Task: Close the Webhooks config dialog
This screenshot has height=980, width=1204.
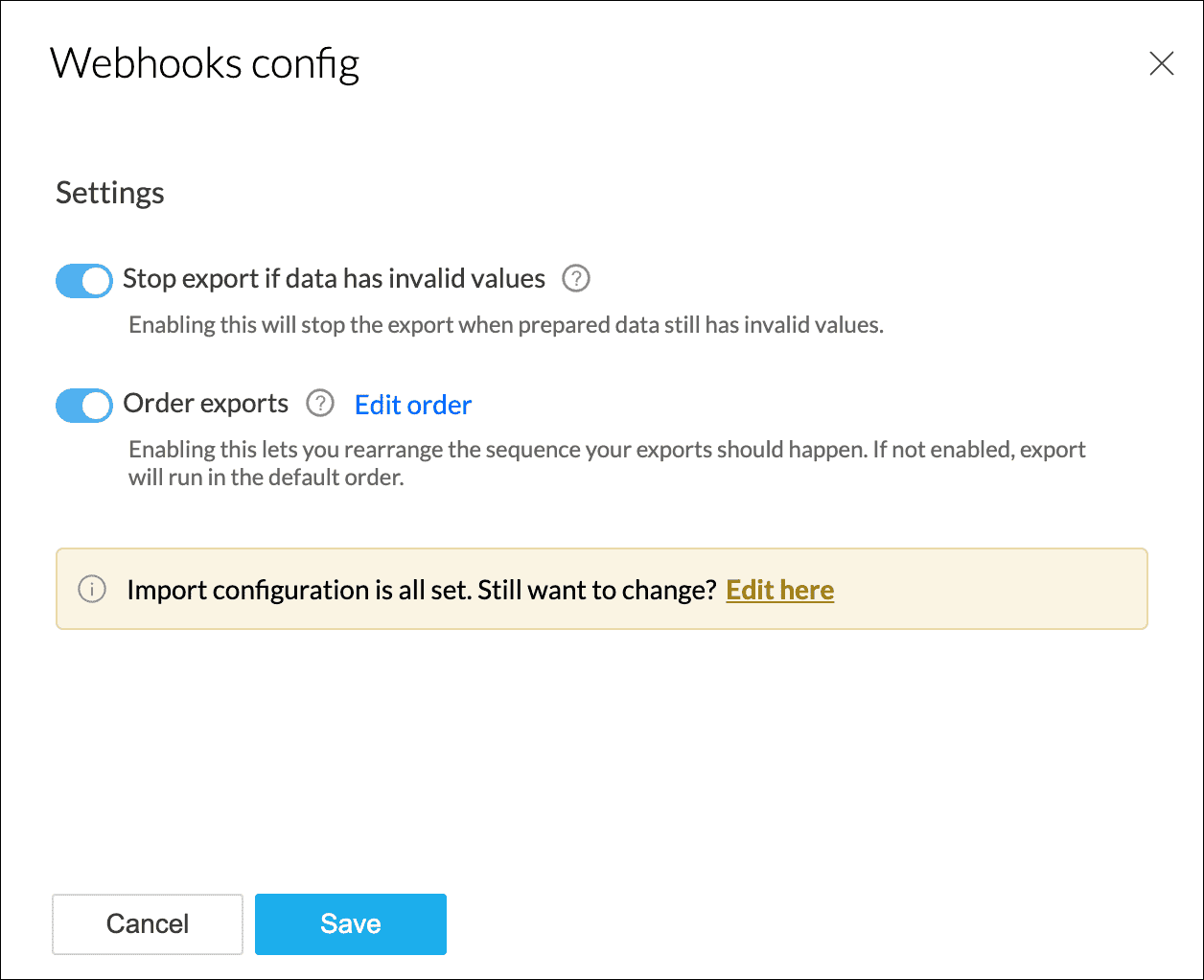Action: (1161, 64)
